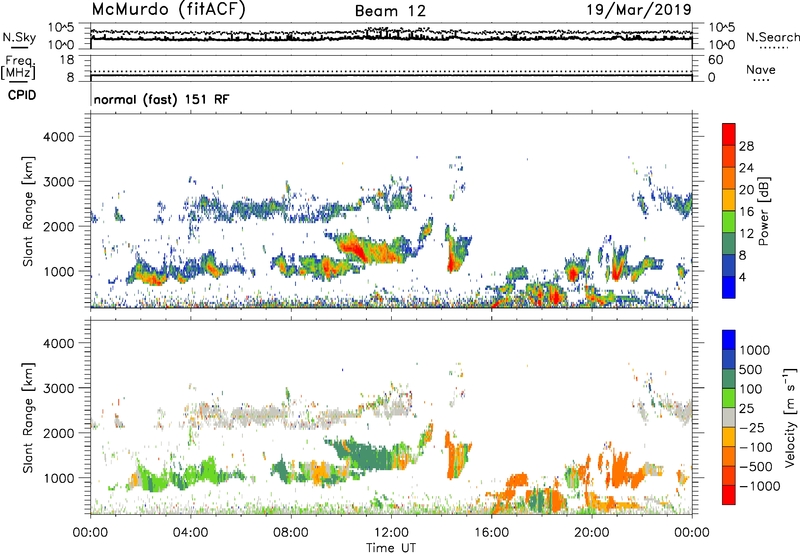Screen dimensions: 800x554
Task: Click the Power [dB] colorbar title
Action: click(x=763, y=212)
